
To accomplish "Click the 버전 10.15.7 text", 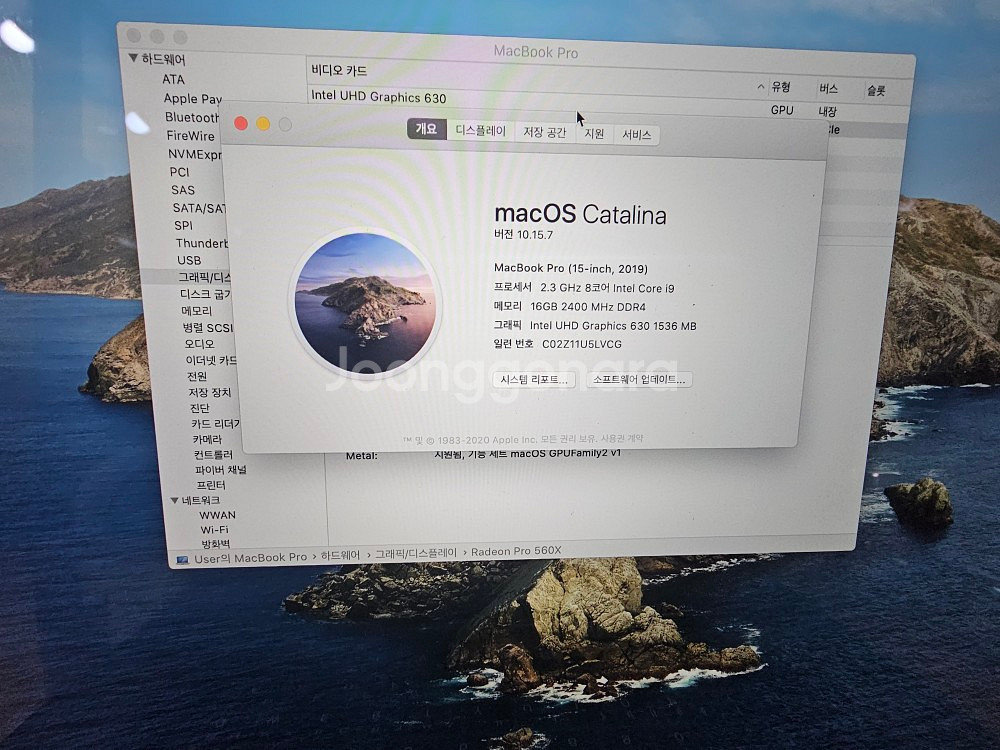I will click(524, 234).
